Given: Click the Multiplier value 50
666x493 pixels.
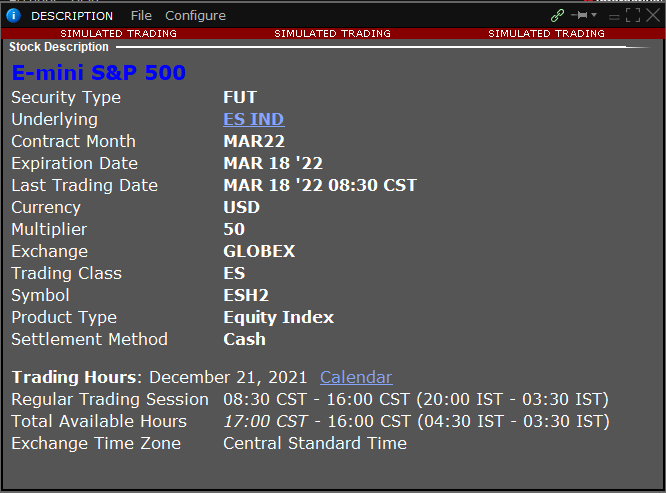Looking at the screenshot, I should 234,229.
